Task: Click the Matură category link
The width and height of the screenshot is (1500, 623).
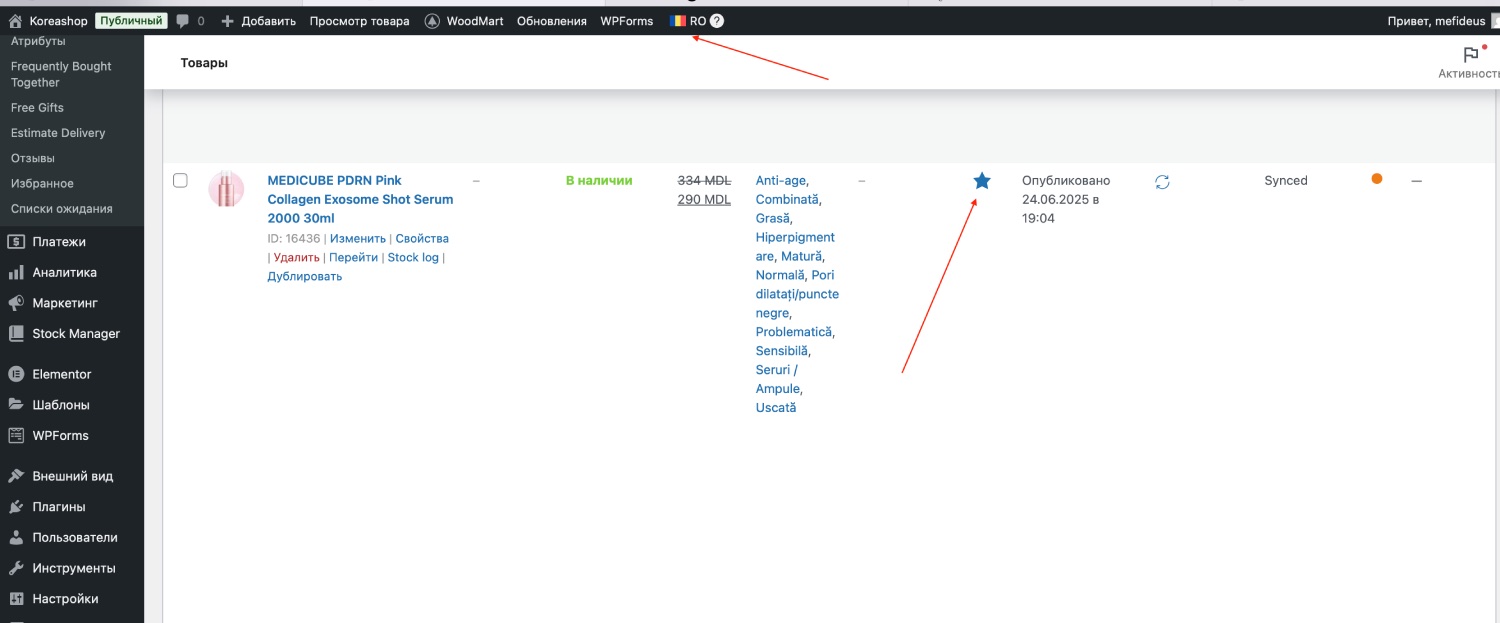Action: pyautogui.click(x=802, y=256)
